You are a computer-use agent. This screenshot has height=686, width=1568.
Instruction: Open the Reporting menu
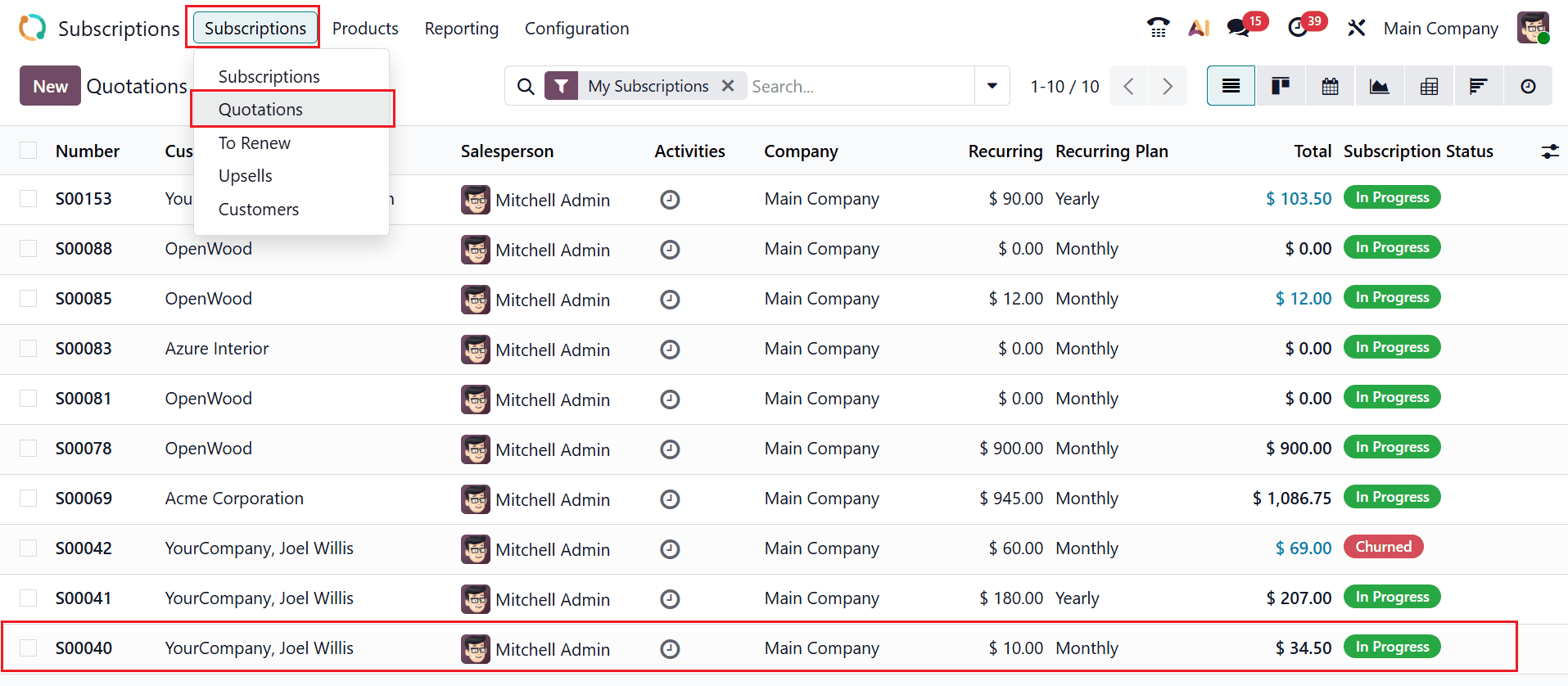click(461, 29)
